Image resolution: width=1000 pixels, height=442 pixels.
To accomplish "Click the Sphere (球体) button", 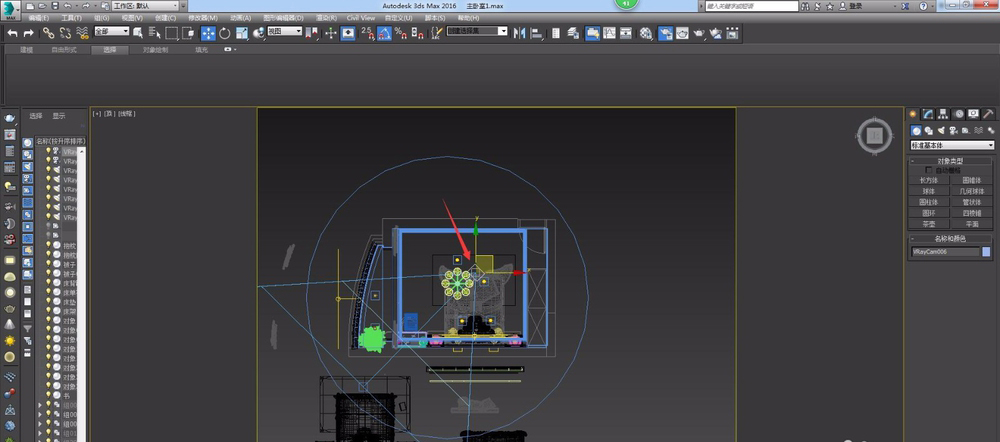I will [929, 191].
